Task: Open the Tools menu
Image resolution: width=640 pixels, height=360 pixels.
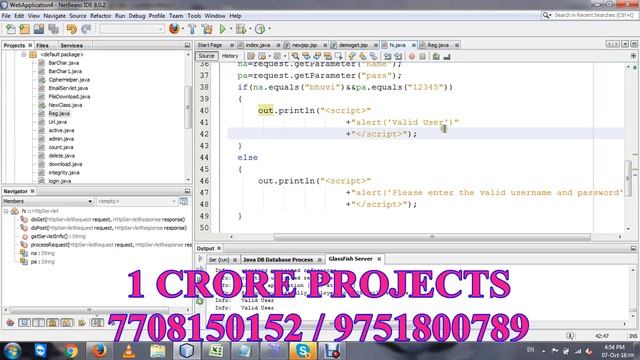Action: point(194,16)
